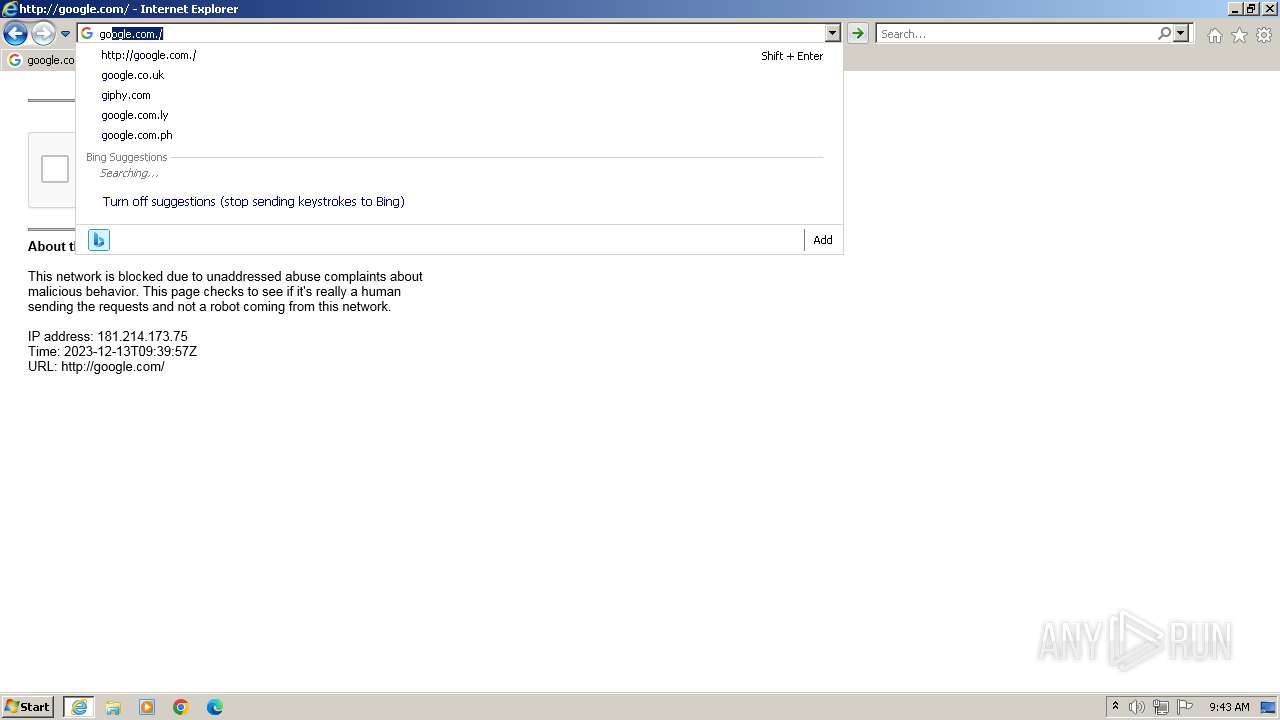The image size is (1280, 720).
Task: Click the network tray icon
Action: coord(1161,707)
